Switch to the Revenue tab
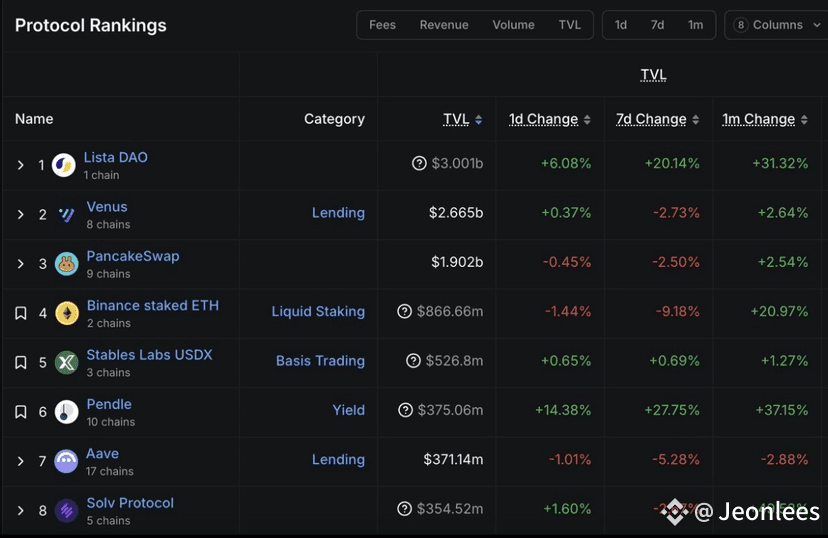Image resolution: width=828 pixels, height=538 pixels. (444, 25)
